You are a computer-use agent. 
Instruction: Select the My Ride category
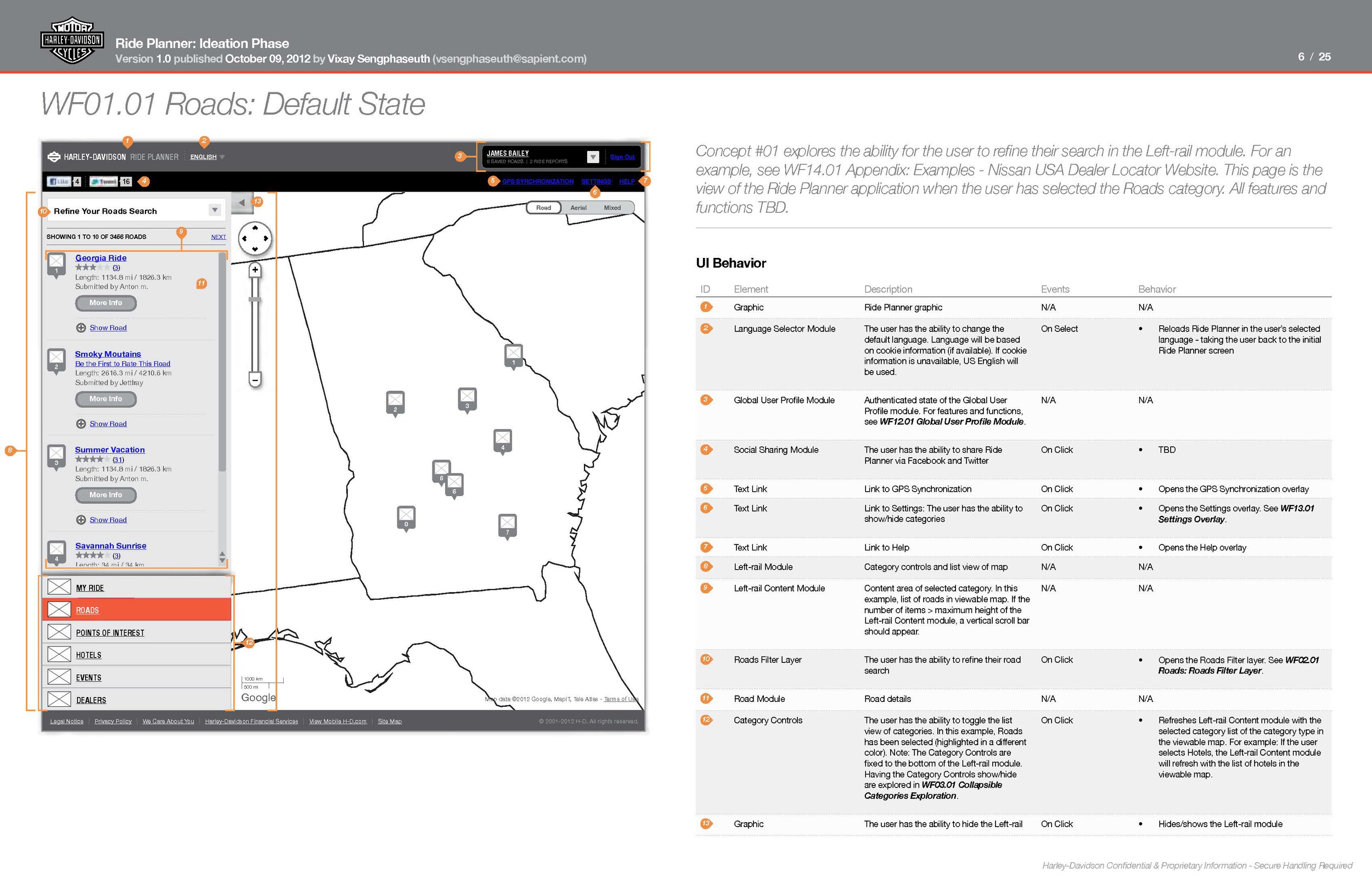click(x=137, y=588)
